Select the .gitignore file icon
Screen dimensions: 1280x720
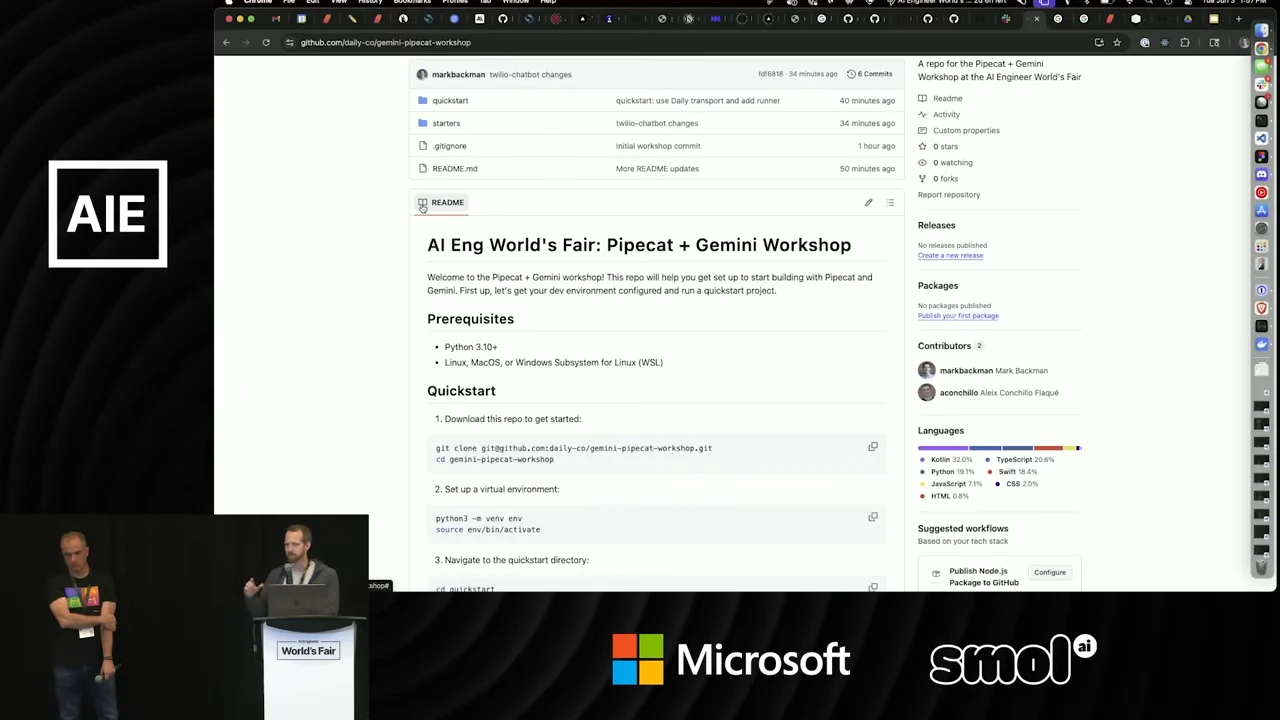click(x=422, y=146)
